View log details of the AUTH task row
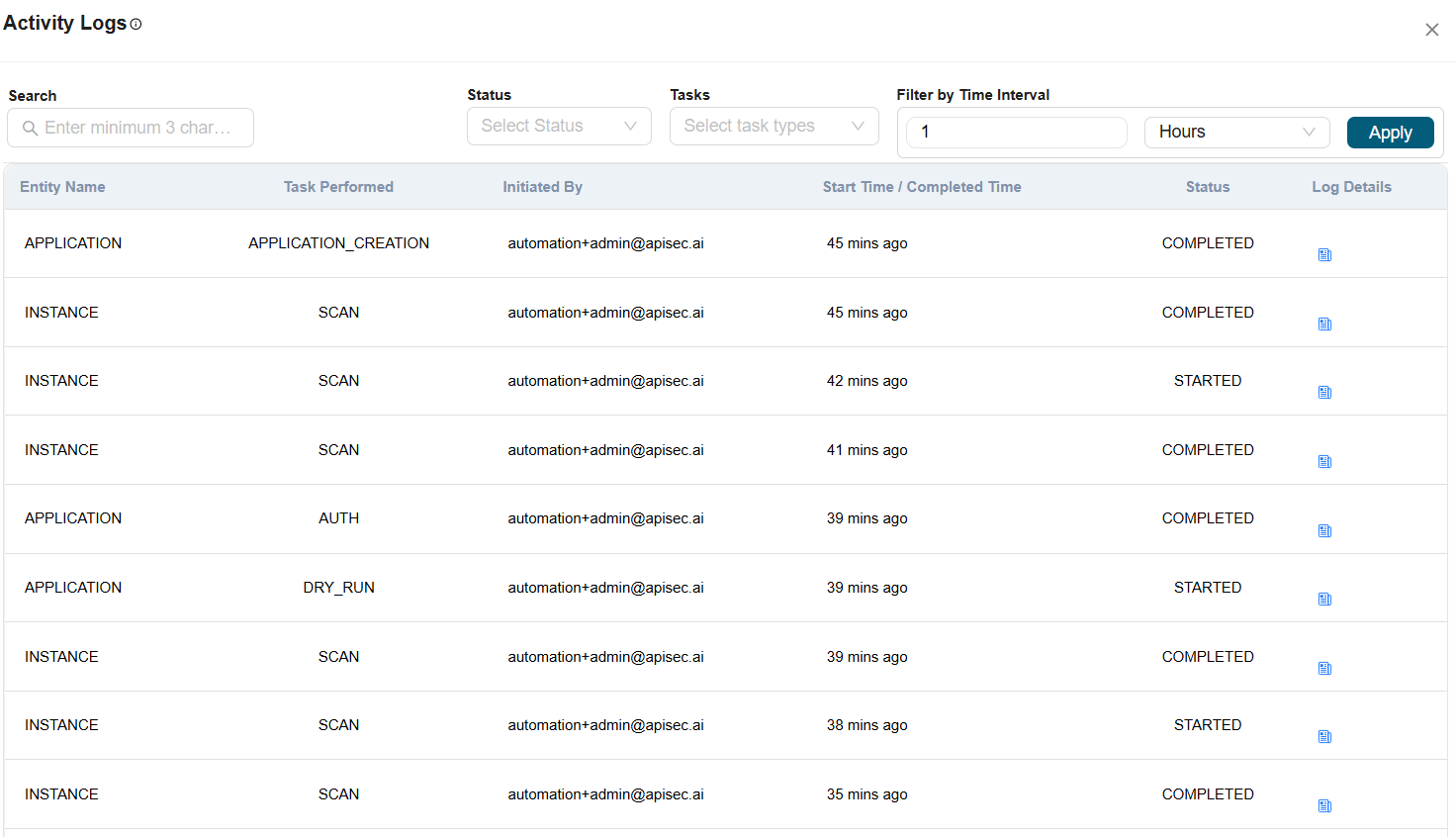 tap(1324, 530)
